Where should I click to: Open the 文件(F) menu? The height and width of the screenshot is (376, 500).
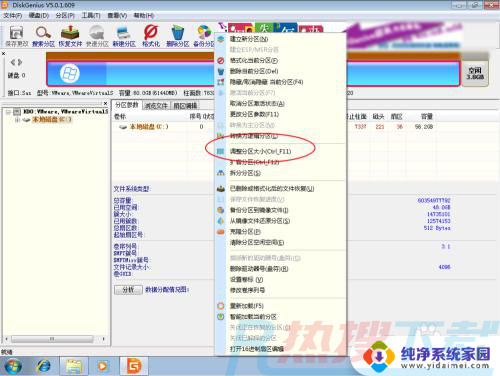pyautogui.click(x=13, y=16)
